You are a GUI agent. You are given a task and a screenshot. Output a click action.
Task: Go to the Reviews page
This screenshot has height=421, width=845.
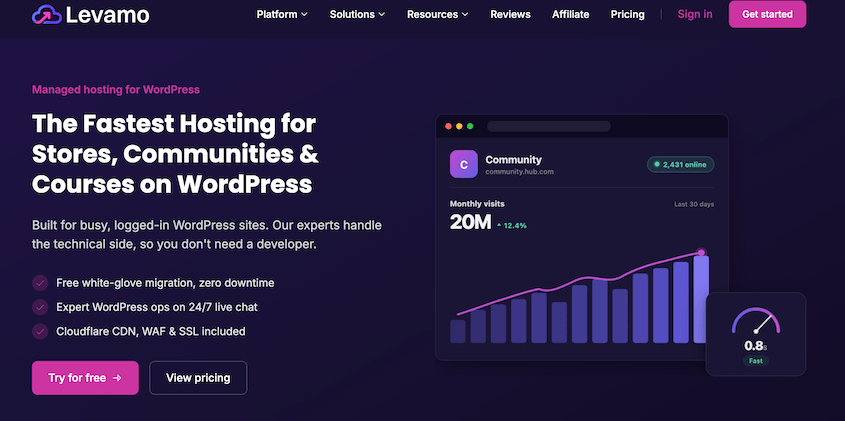510,15
